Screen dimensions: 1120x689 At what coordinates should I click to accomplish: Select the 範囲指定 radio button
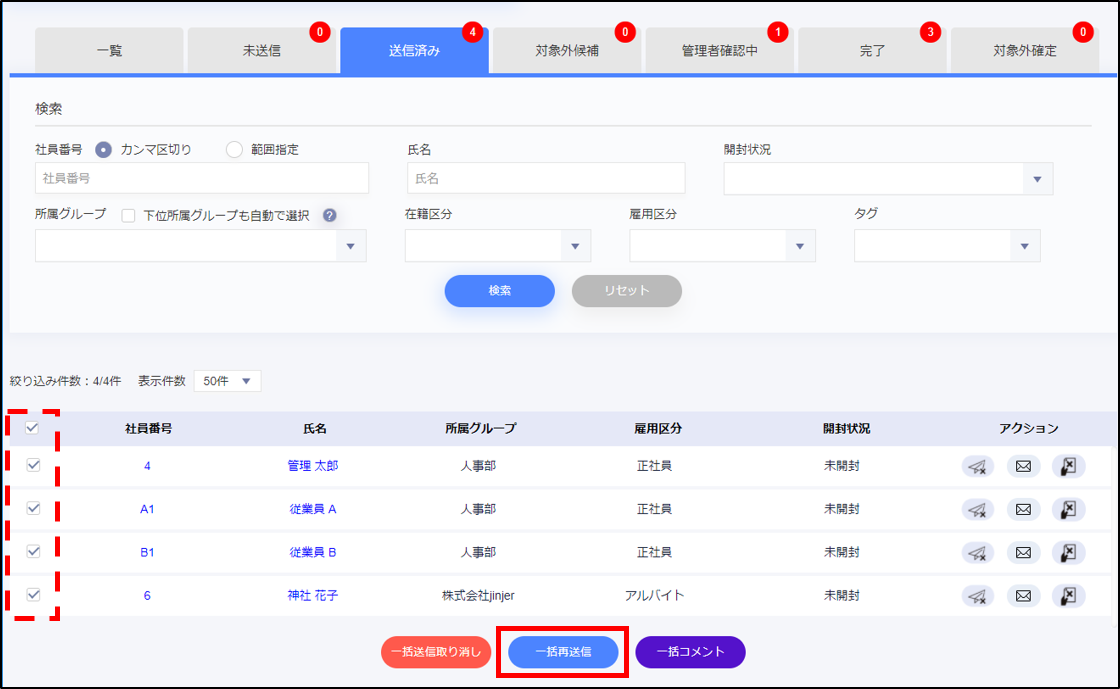[x=234, y=150]
